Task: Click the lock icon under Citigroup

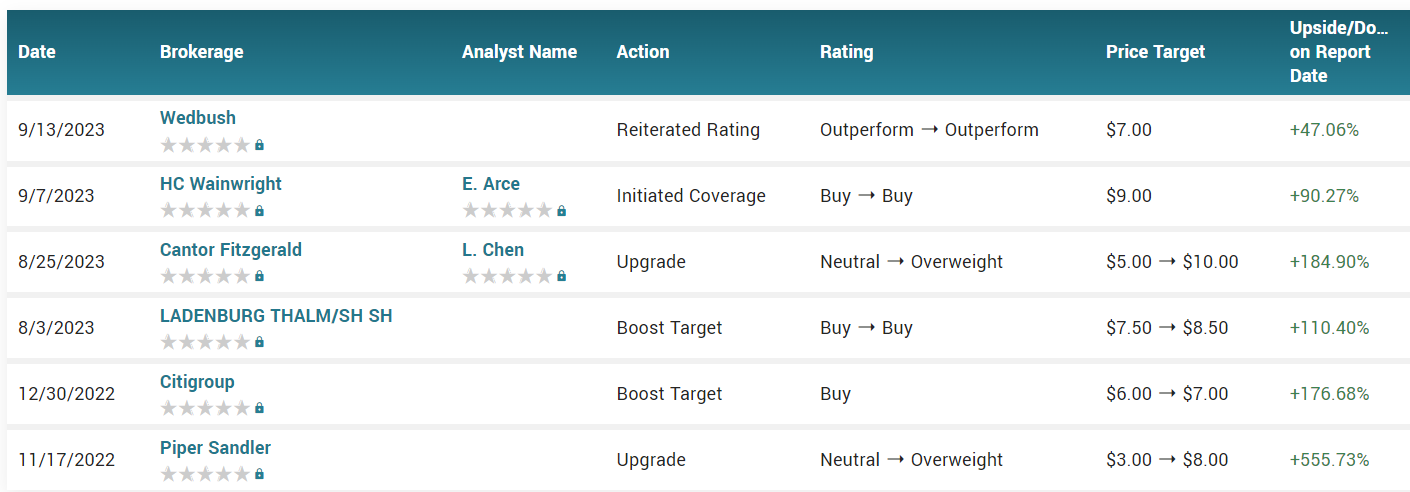Action: coord(259,409)
